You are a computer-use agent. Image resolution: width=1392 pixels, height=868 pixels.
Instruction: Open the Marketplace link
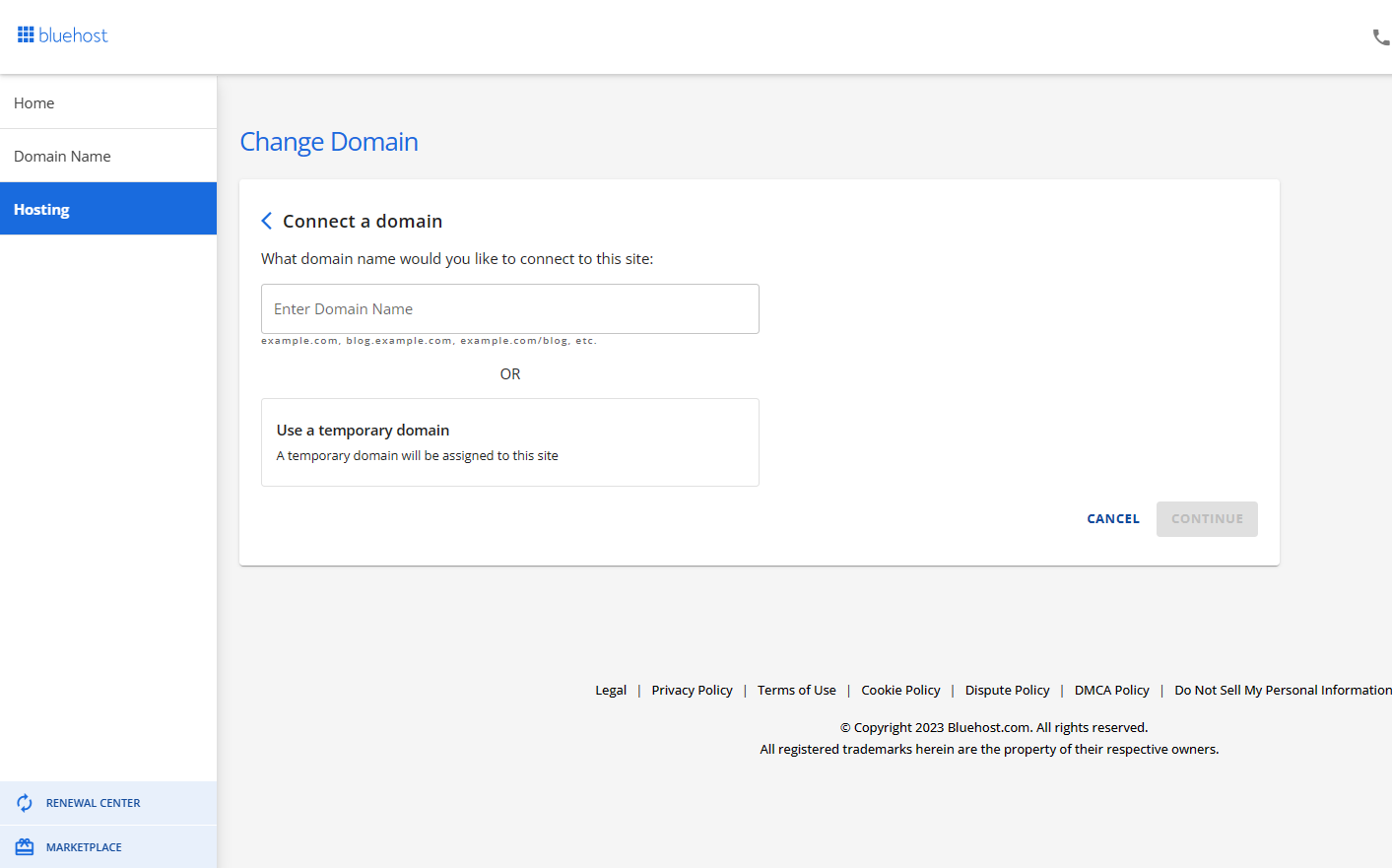[x=108, y=847]
